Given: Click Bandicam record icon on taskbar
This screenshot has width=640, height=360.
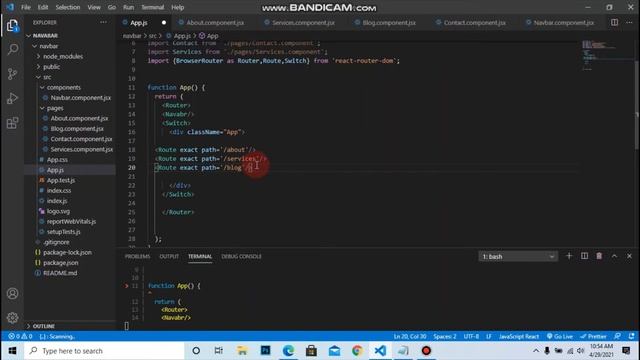Looking at the screenshot, I should coord(426,351).
